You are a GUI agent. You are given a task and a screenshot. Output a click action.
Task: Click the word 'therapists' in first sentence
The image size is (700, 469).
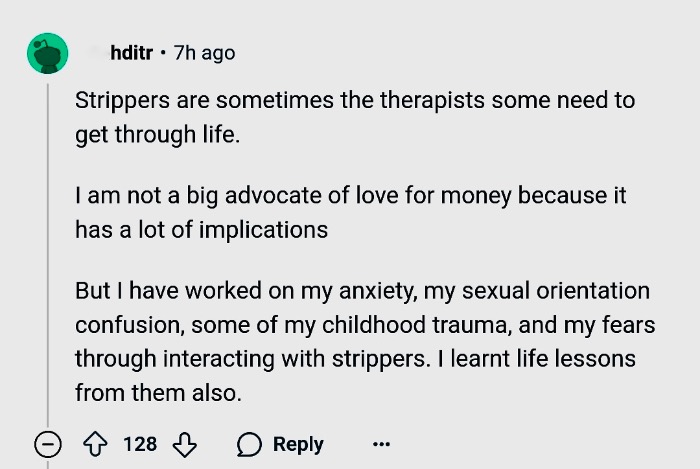point(432,100)
